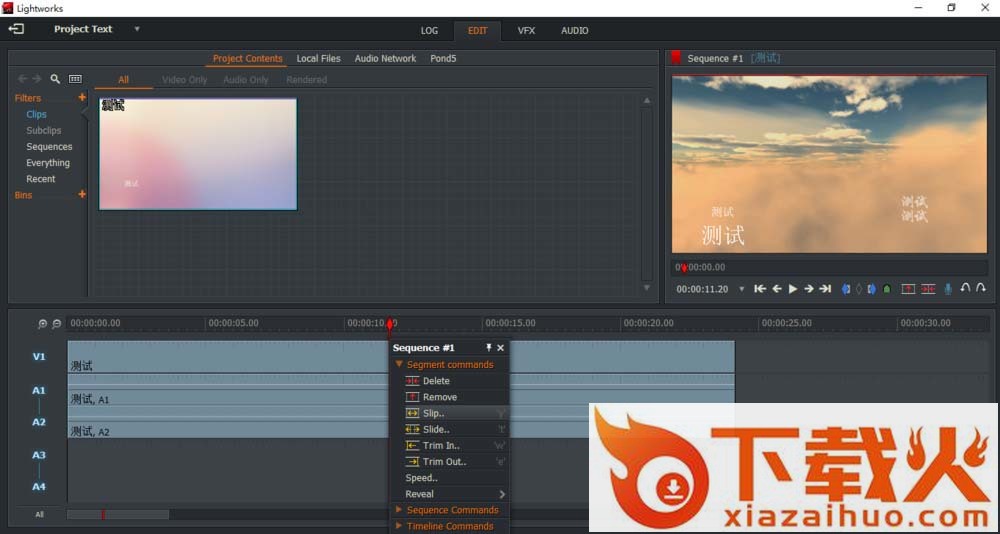Select Recent in the filters list
1000x534 pixels.
[x=41, y=179]
